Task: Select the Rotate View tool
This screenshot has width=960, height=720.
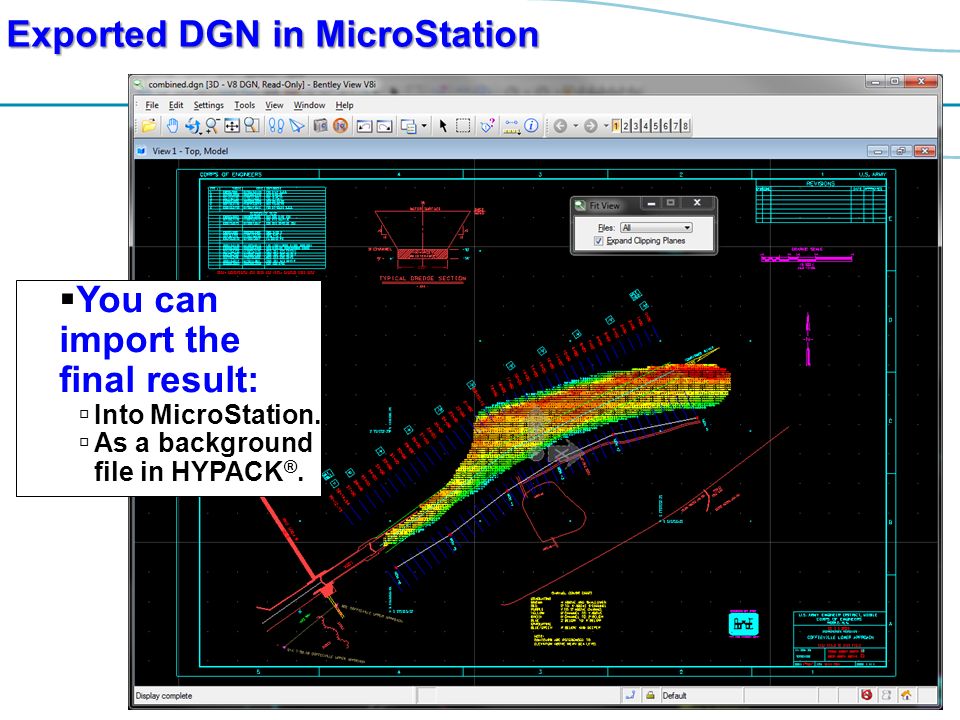Action: [x=192, y=126]
